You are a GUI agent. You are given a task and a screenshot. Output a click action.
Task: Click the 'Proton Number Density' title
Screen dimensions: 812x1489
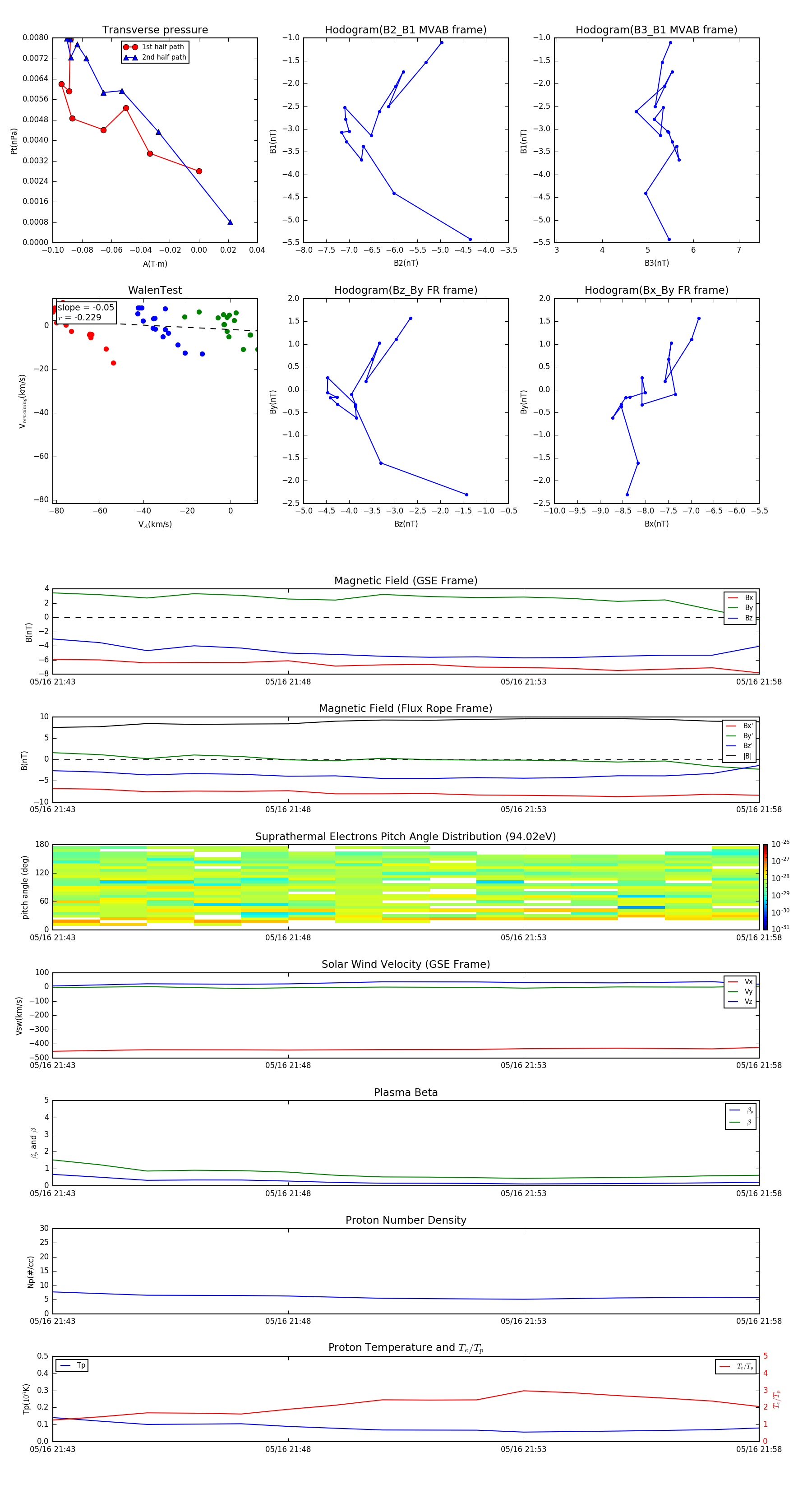pos(406,1220)
